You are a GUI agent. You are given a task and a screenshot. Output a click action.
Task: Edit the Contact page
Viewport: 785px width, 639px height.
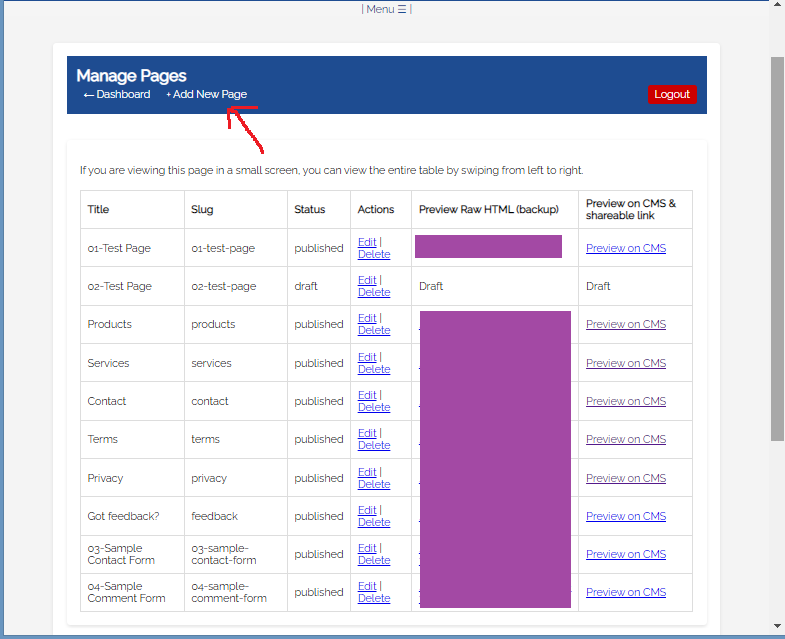367,395
